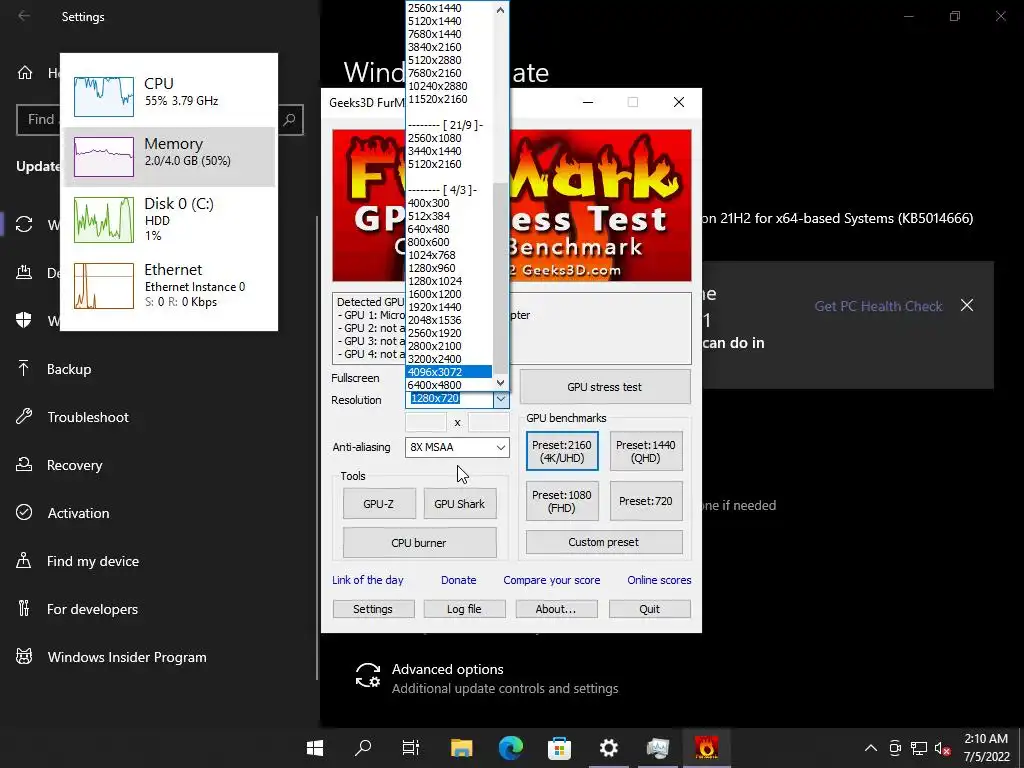The height and width of the screenshot is (768, 1024).
Task: Switch to Settings gear on taskbar
Action: pos(609,747)
